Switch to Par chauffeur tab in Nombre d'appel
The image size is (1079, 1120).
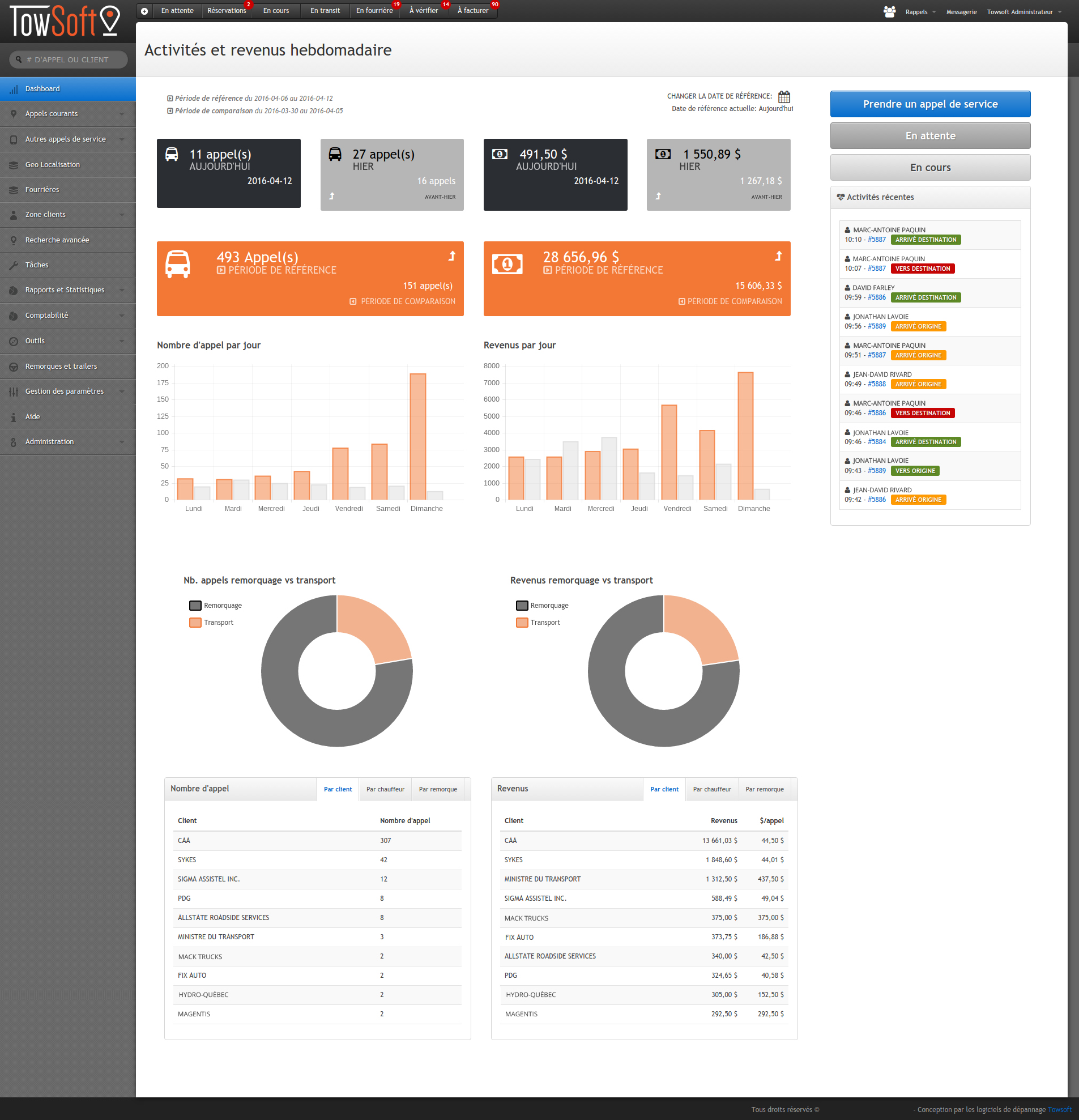385,789
